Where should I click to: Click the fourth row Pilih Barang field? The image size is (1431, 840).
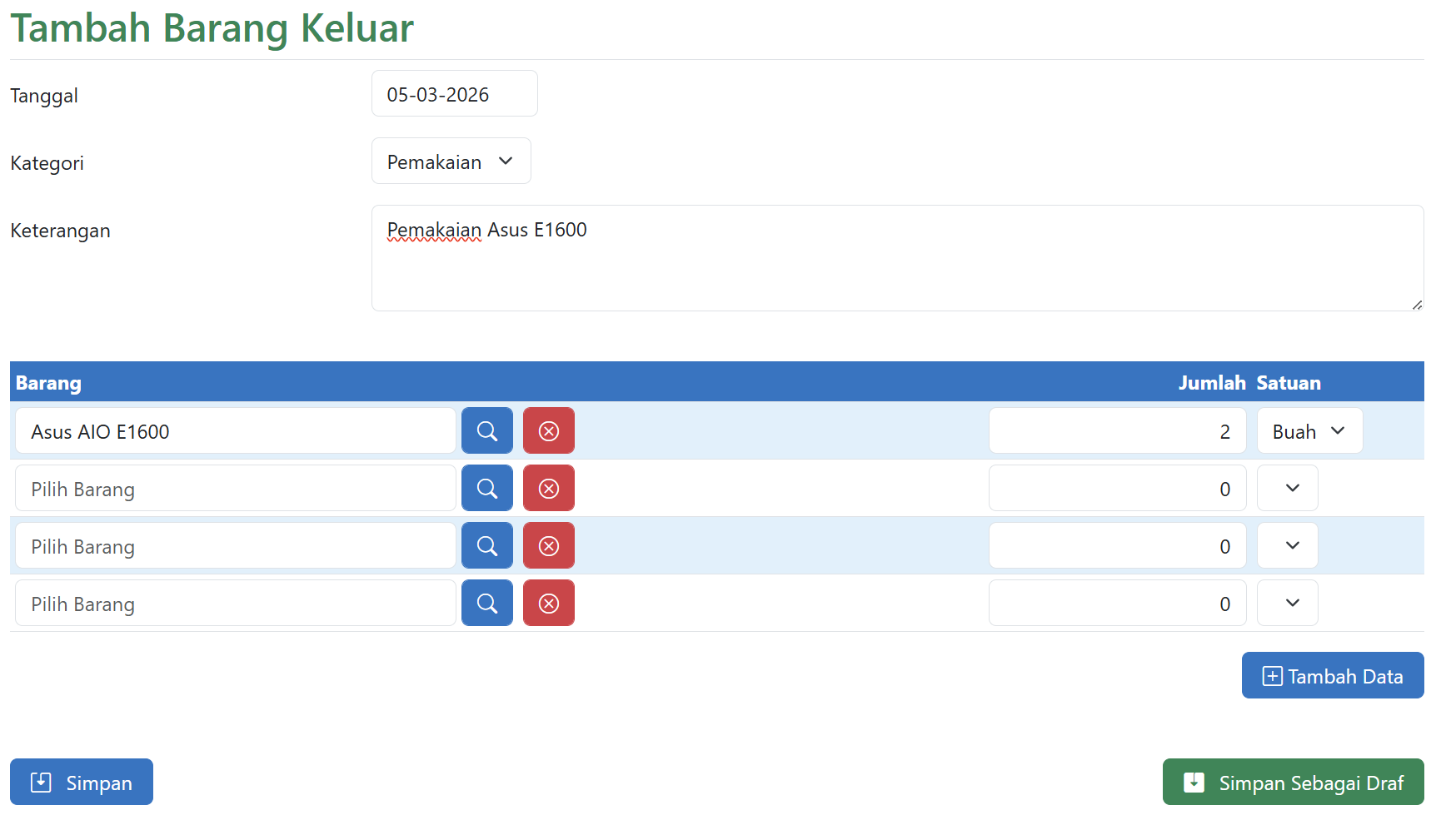[x=236, y=603]
